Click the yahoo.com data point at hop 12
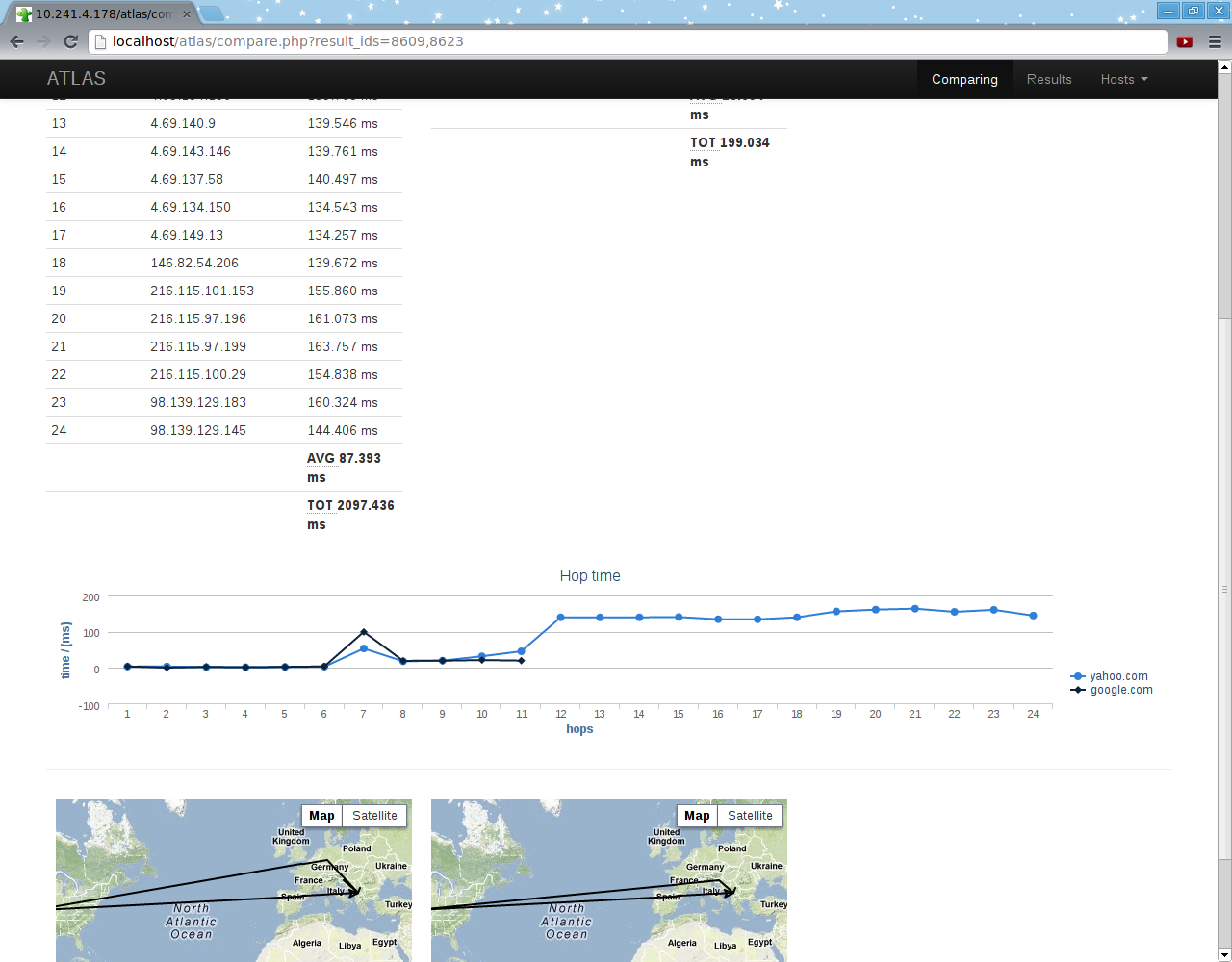This screenshot has height=962, width=1232. click(560, 618)
